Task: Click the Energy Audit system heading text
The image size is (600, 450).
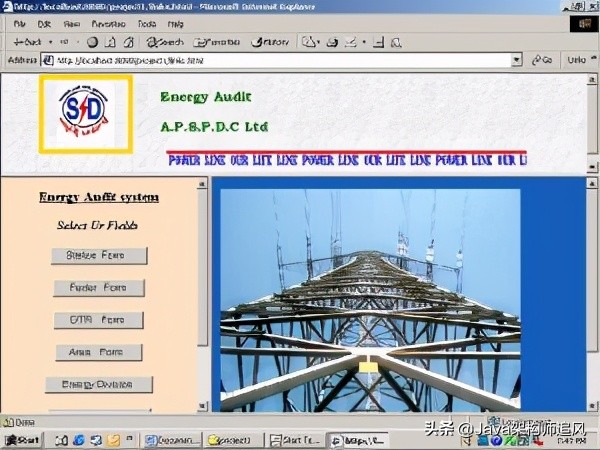Action: [x=99, y=197]
